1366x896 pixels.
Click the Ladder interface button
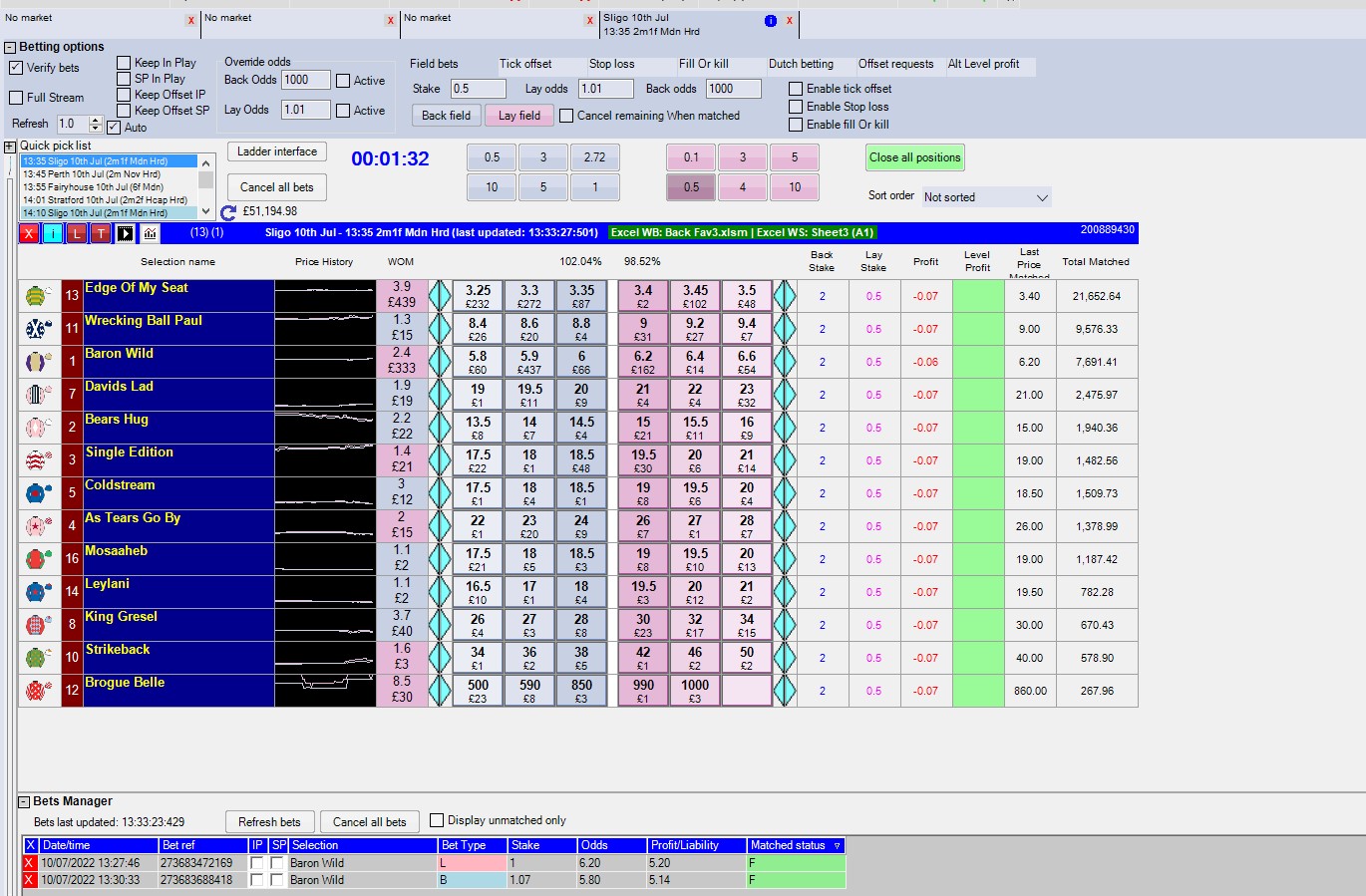277,151
